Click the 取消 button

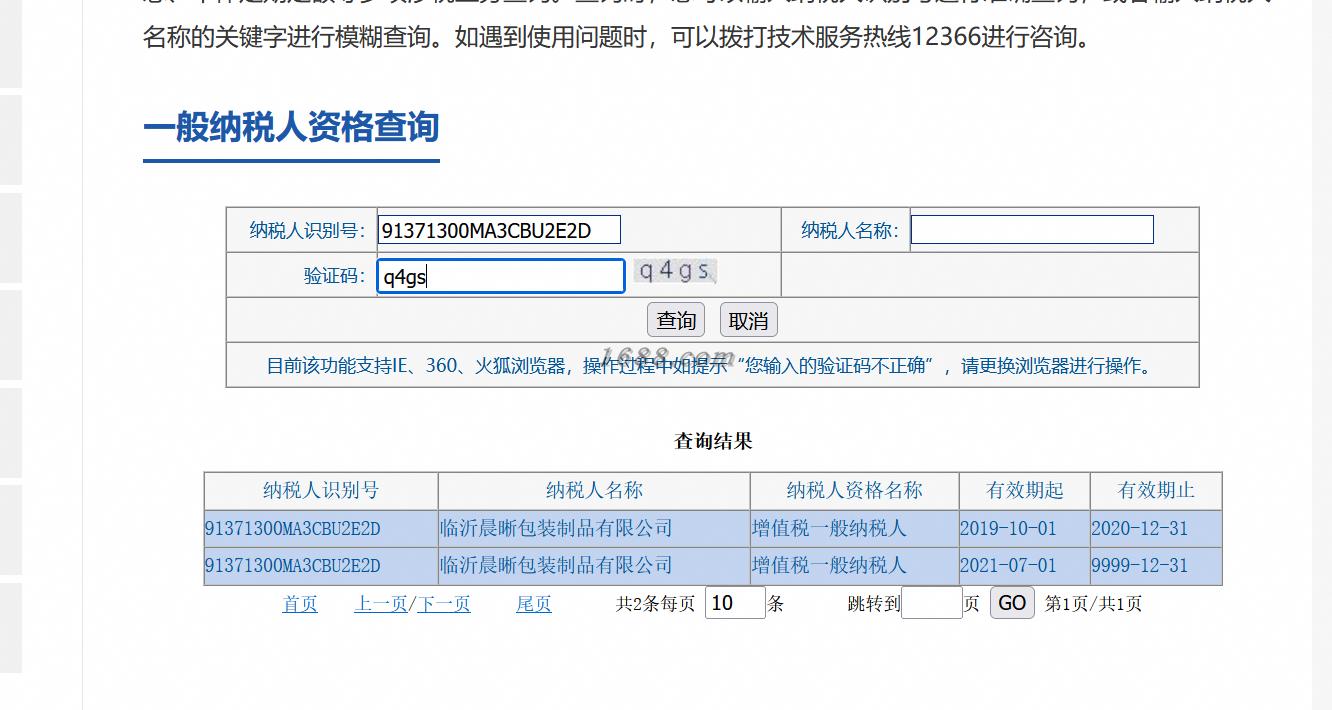tap(748, 320)
